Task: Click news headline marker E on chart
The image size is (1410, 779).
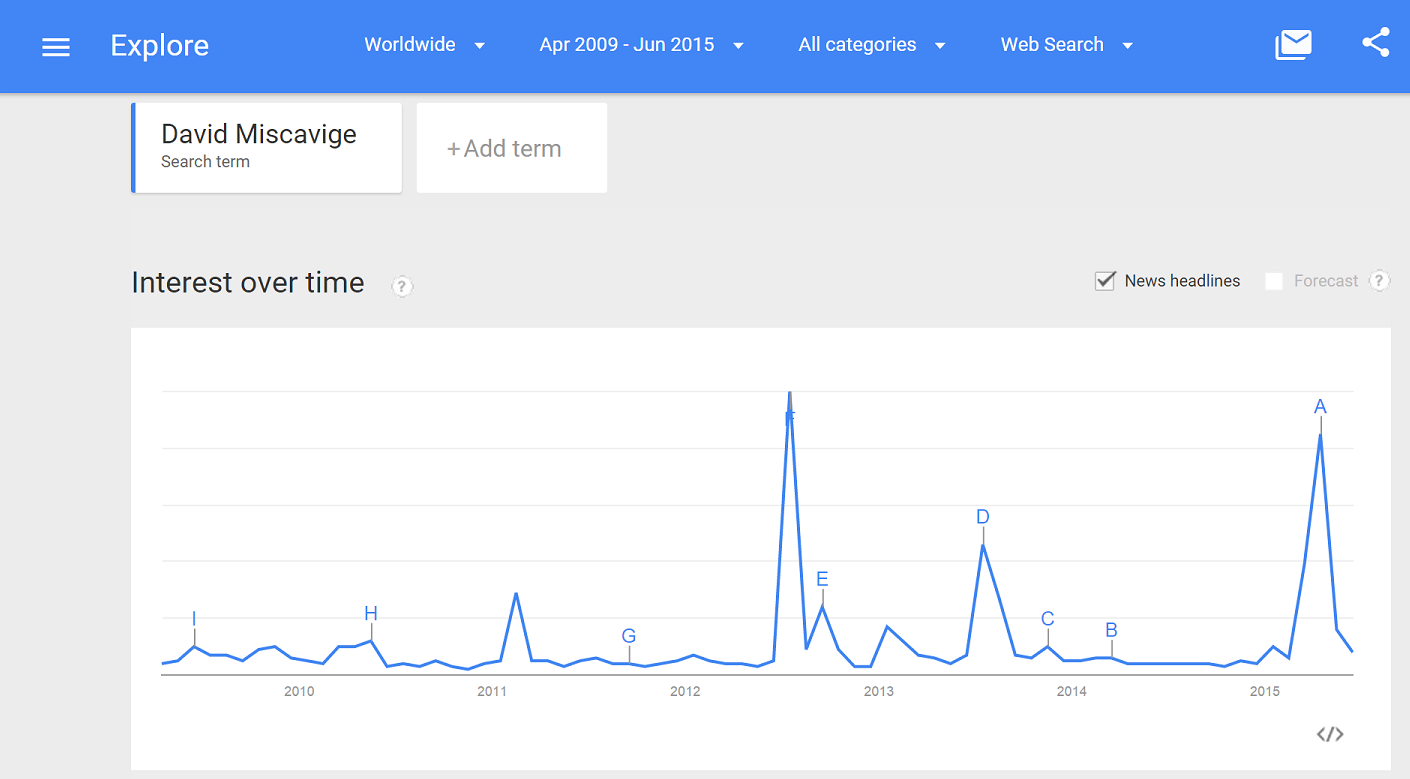Action: coord(822,580)
